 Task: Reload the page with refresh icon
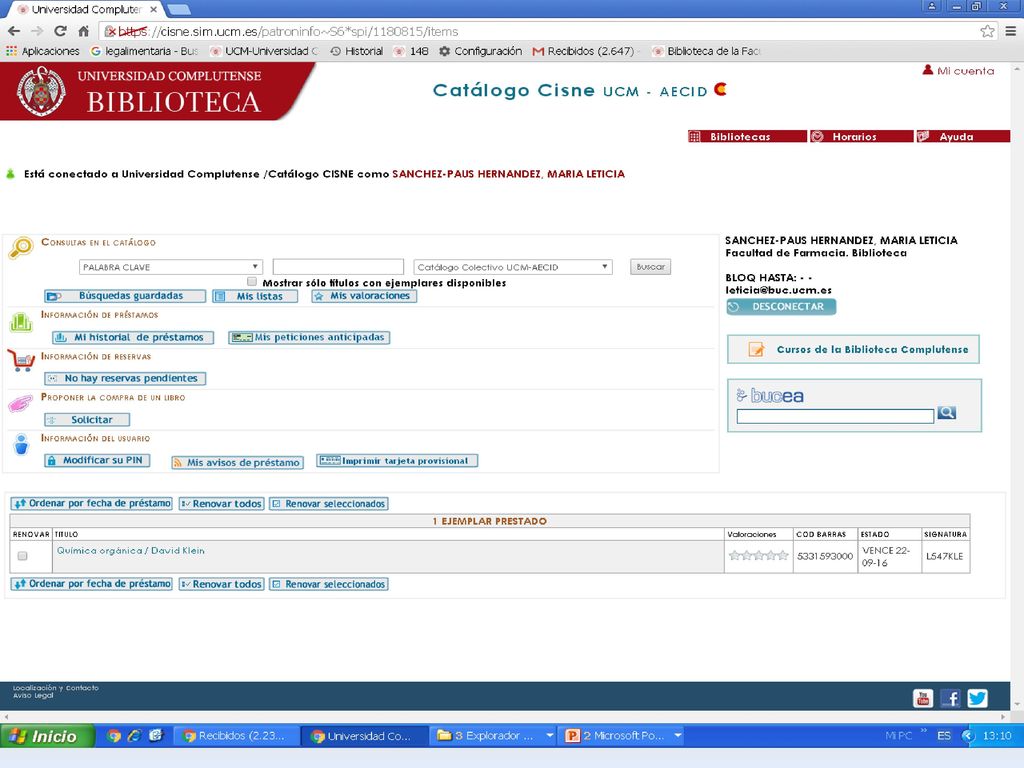(x=60, y=31)
